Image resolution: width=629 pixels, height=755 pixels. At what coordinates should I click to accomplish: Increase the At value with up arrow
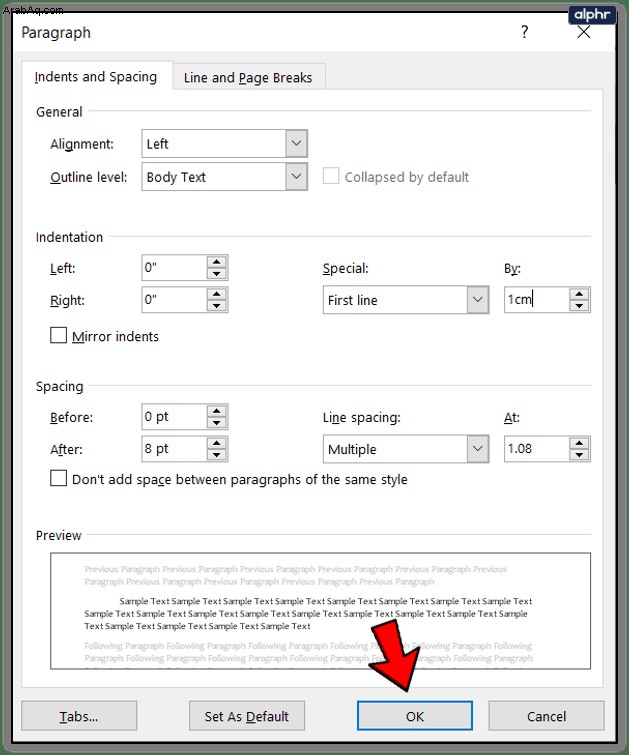[x=579, y=443]
